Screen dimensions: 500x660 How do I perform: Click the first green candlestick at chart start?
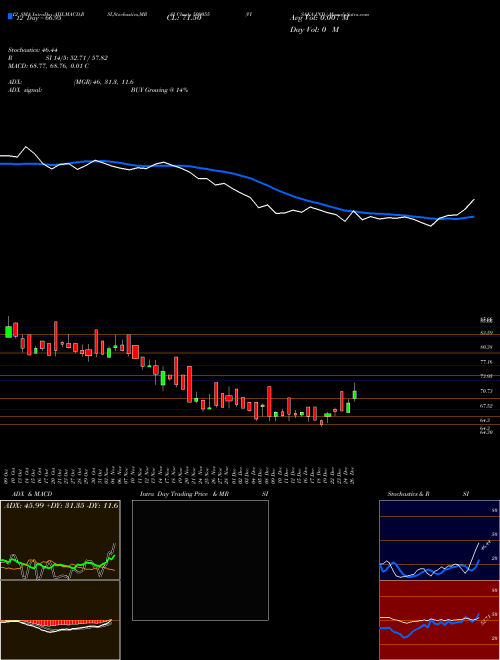(x=8, y=331)
